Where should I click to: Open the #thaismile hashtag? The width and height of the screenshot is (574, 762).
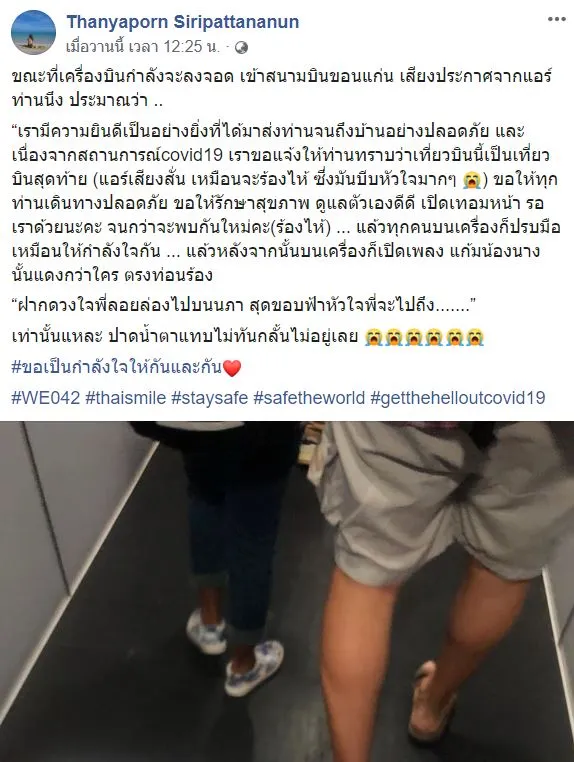(x=126, y=398)
